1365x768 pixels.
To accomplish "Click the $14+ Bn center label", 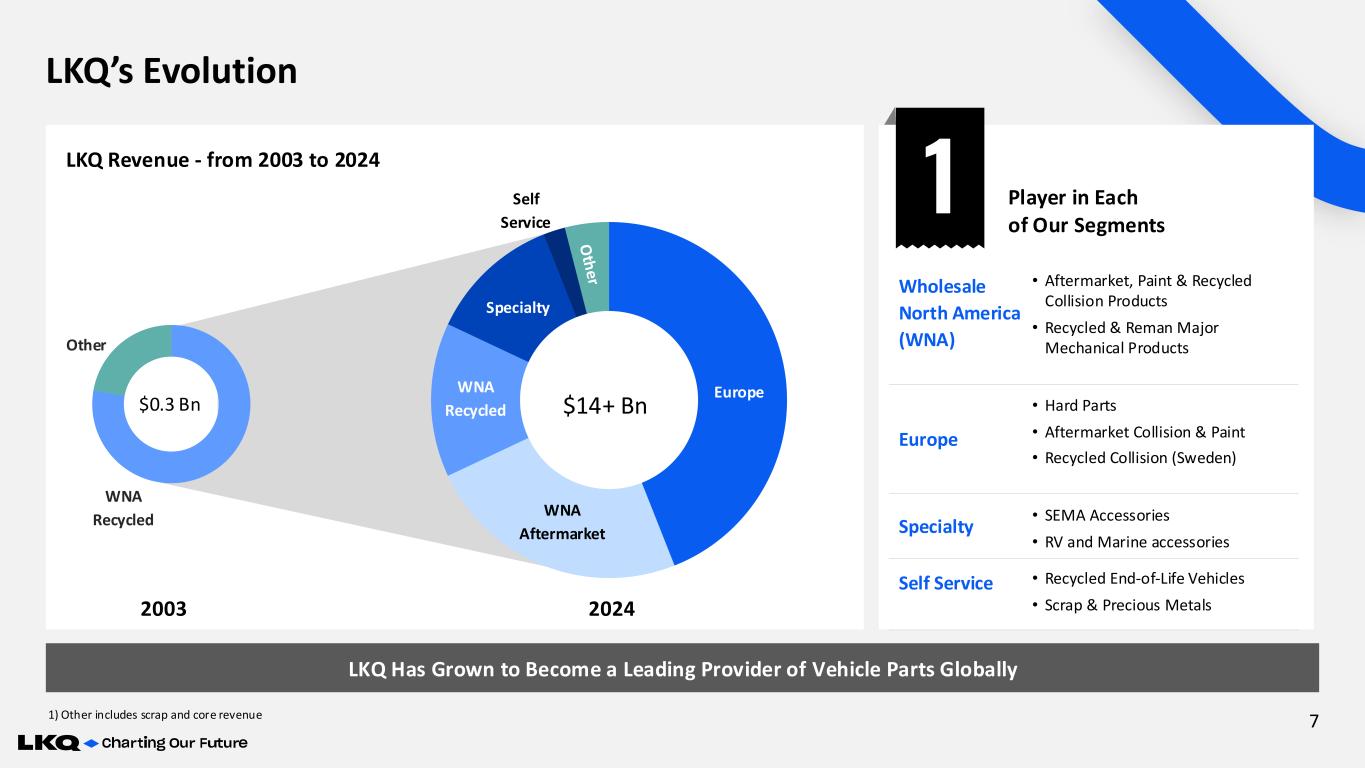I will [x=606, y=405].
